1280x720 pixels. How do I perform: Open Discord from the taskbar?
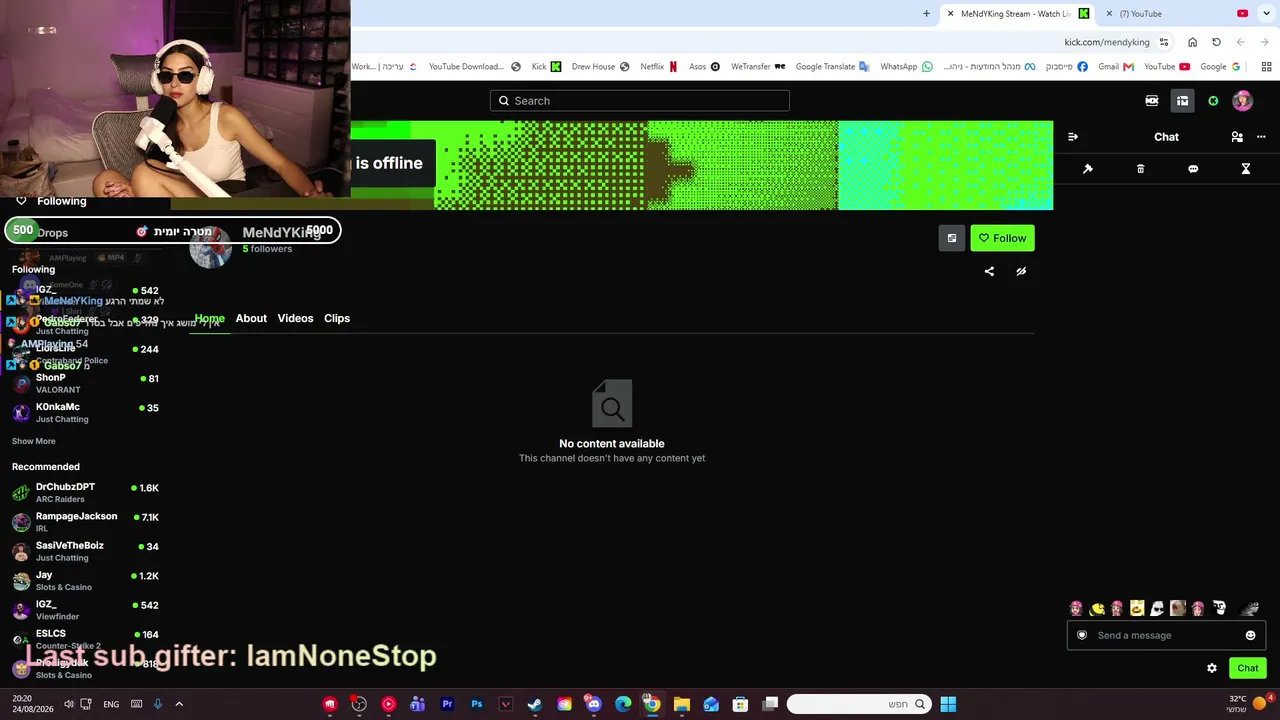pos(594,704)
